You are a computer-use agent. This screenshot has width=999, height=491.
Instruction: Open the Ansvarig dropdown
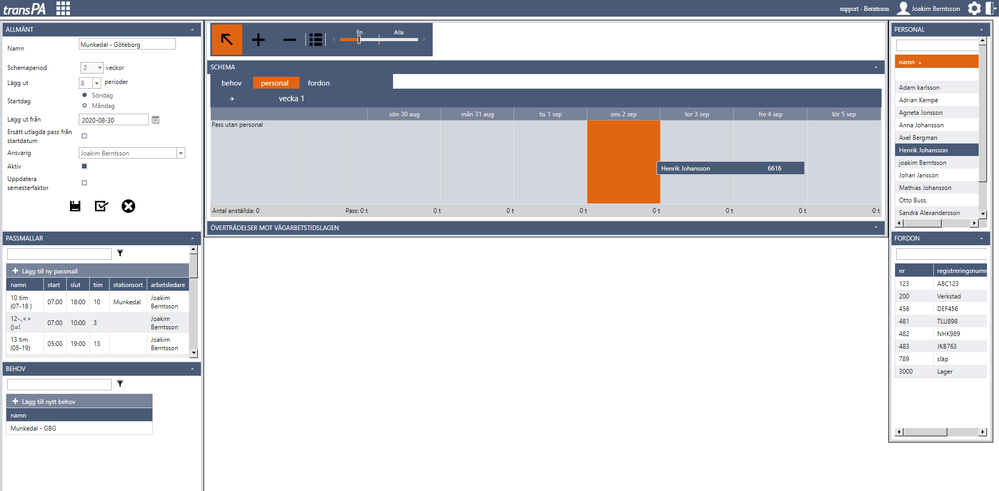pyautogui.click(x=181, y=153)
